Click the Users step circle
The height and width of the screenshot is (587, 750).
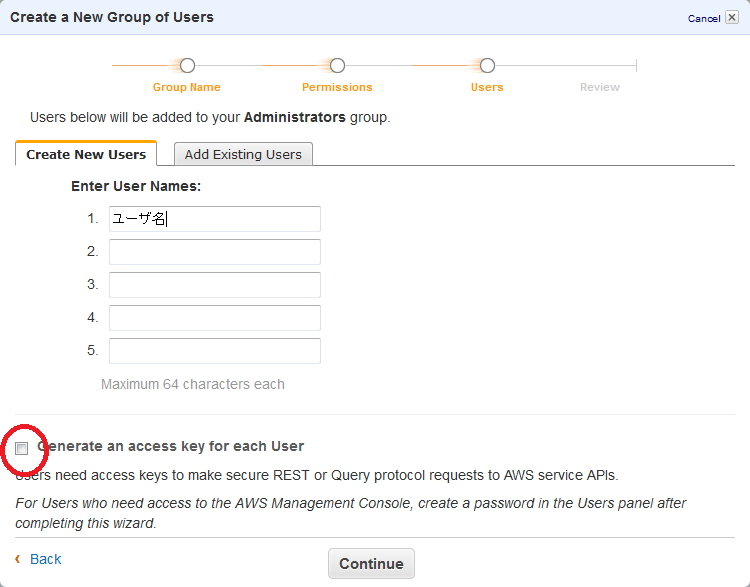pos(487,66)
